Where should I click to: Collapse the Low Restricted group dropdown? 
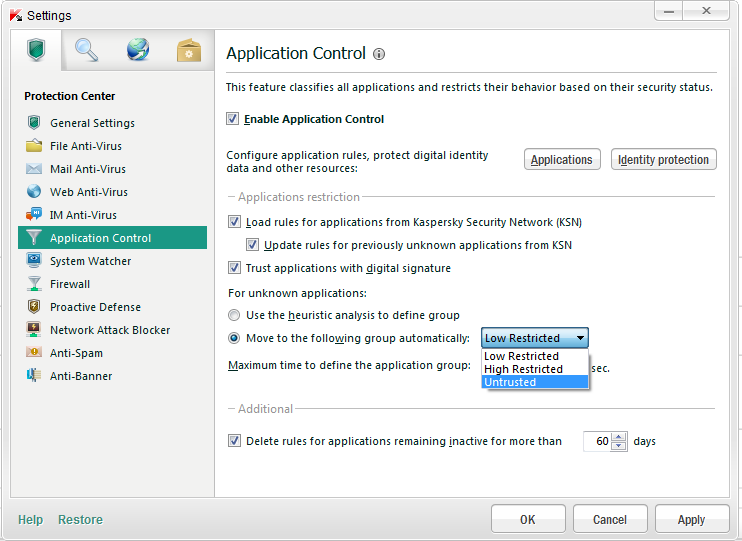coord(579,338)
